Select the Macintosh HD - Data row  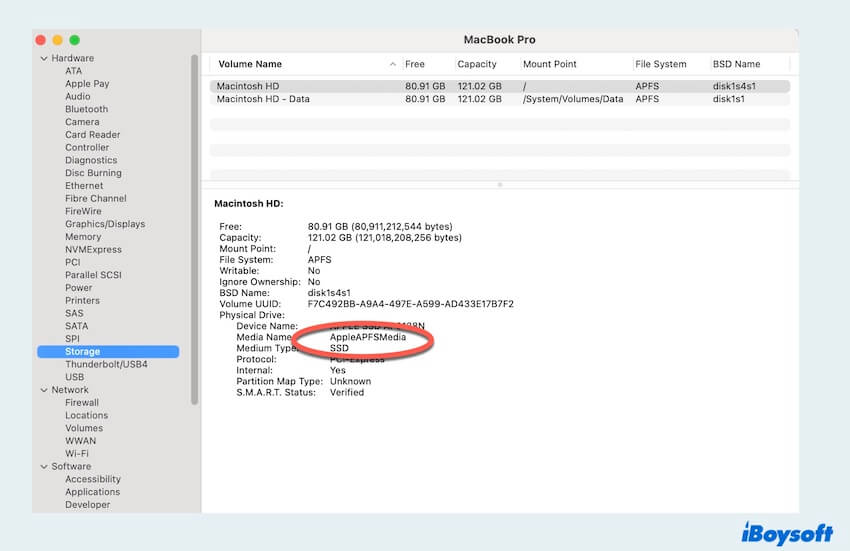coord(499,99)
